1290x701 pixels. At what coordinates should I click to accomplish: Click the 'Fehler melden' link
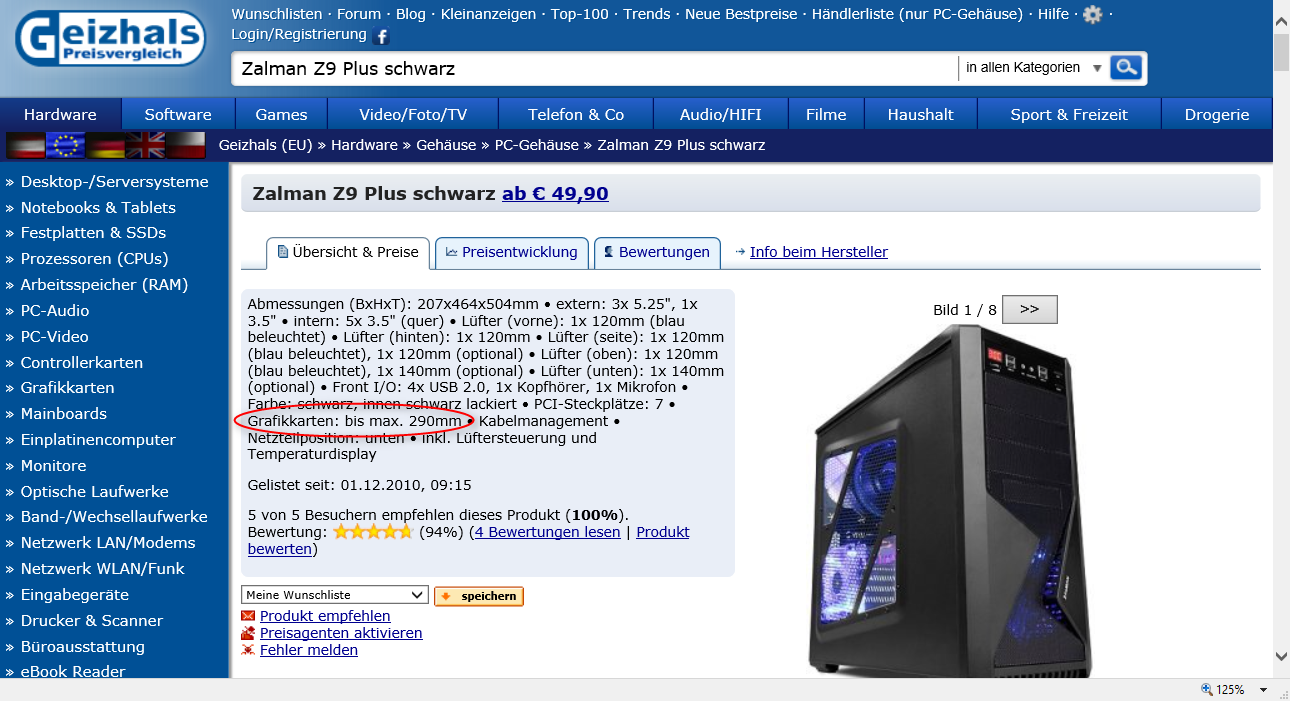click(309, 650)
